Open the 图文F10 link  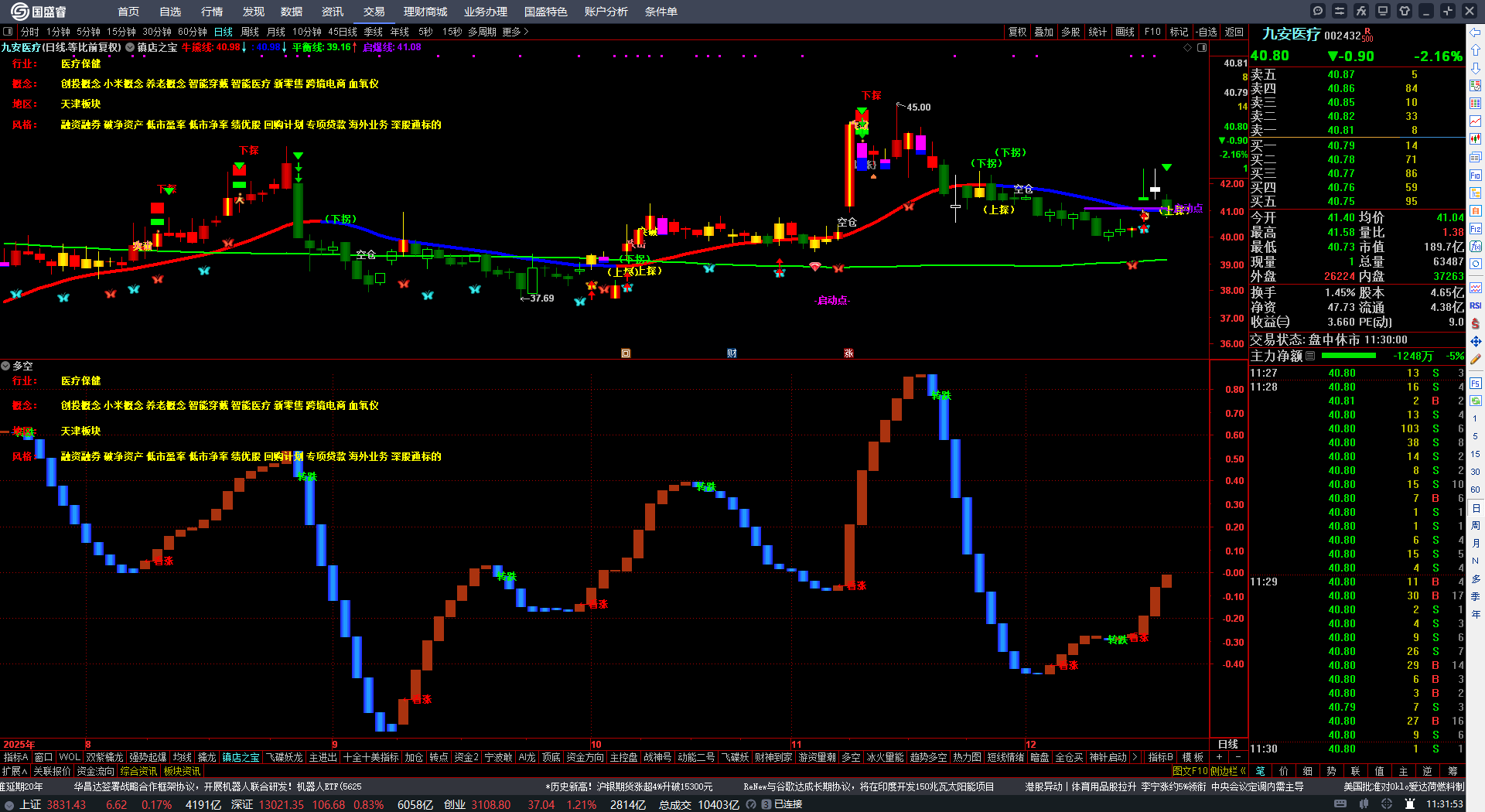(x=1190, y=771)
